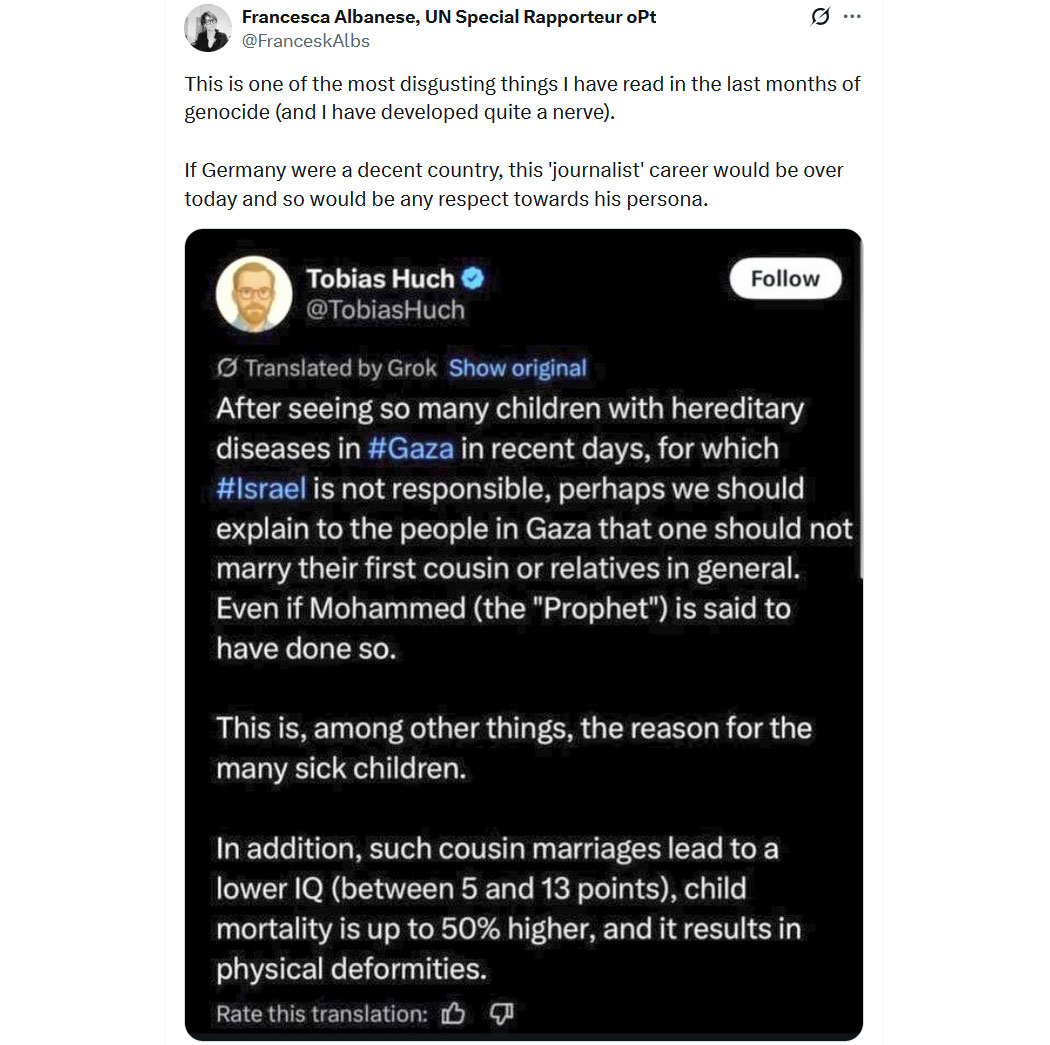Viewport: 1050px width, 1045px height.
Task: Click the blue verified badge next to Tobias Huch
Action: point(473,278)
